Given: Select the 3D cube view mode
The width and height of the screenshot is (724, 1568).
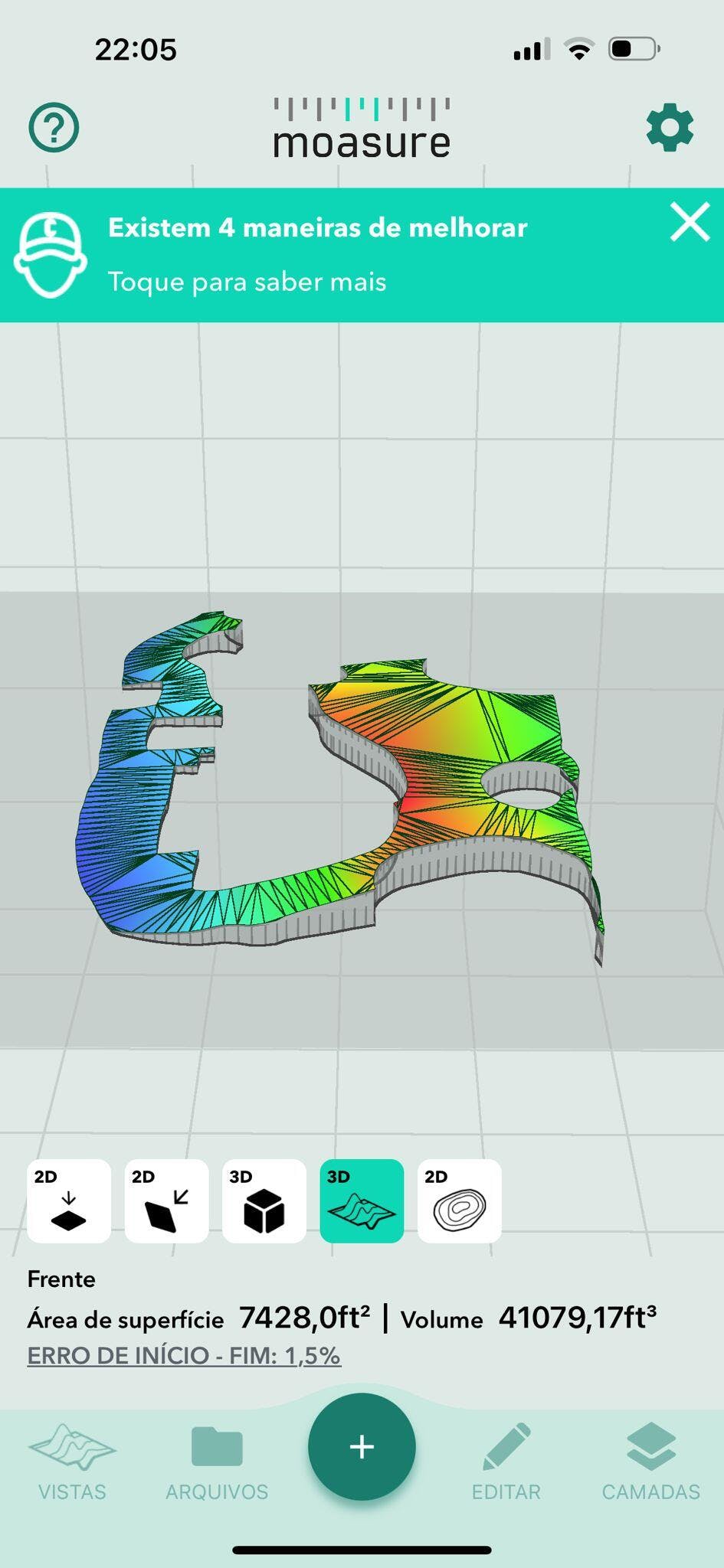Looking at the screenshot, I should coord(264,1200).
